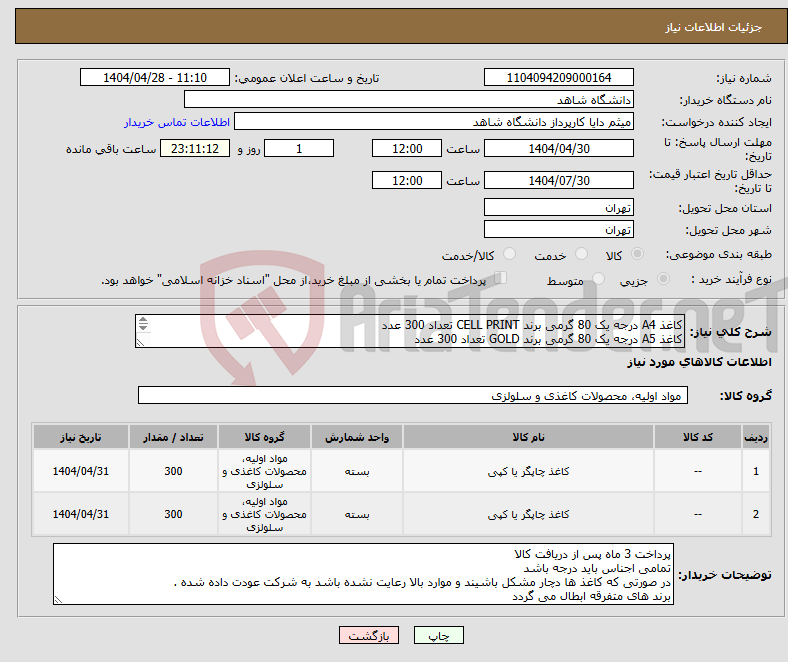Click the scroll-down arrow in the description box
788x662 pixels.
tap(143, 327)
